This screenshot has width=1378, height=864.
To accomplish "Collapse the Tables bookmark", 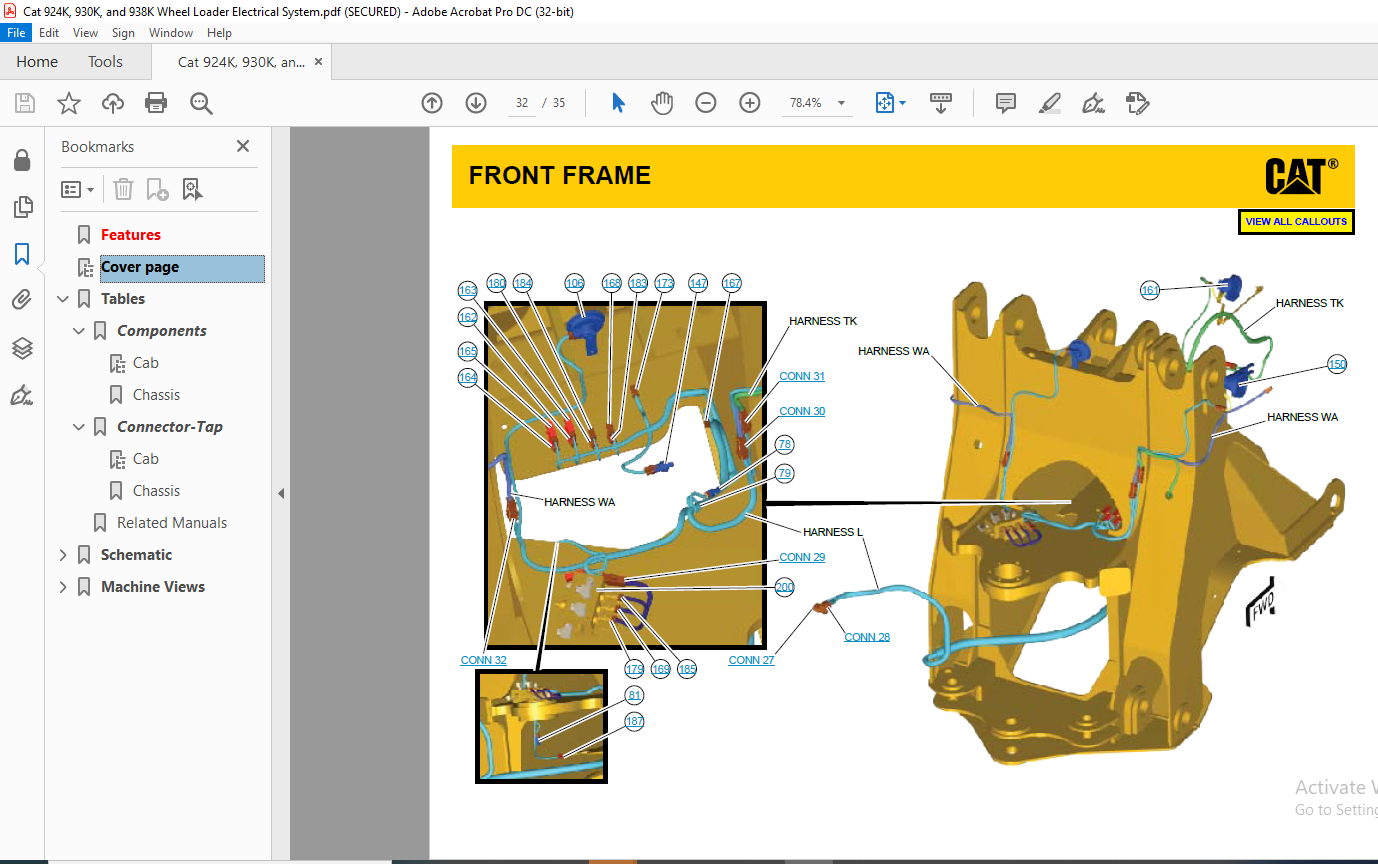I will tap(64, 299).
